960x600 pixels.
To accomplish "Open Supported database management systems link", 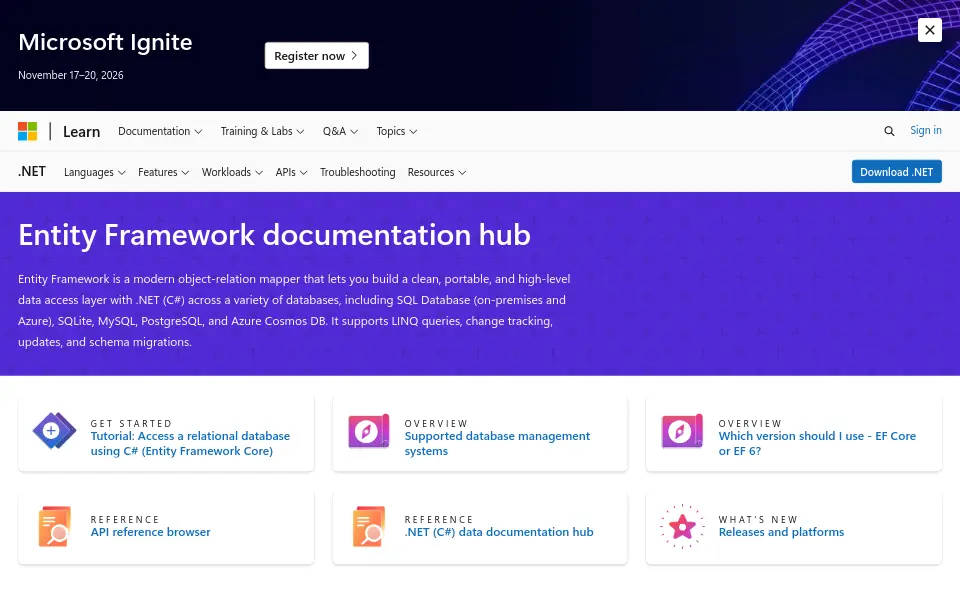I will 497,443.
